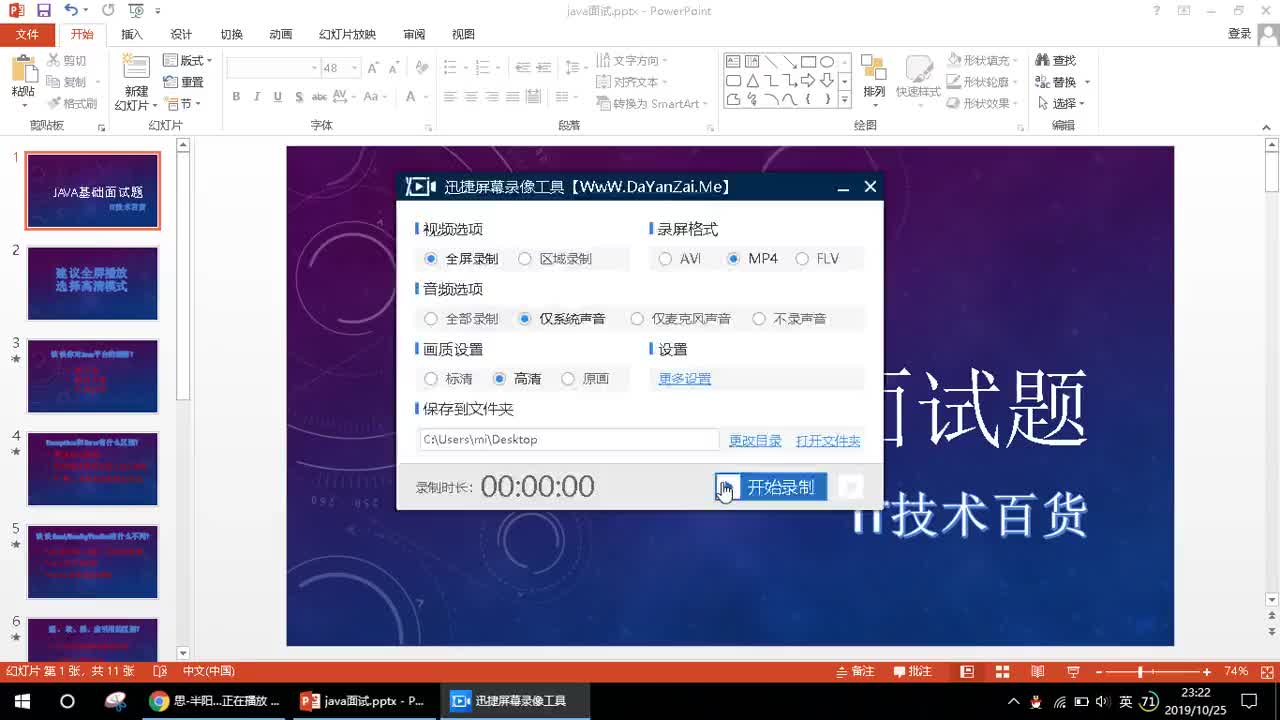Click the save folder path field
The image size is (1280, 720).
coord(569,440)
